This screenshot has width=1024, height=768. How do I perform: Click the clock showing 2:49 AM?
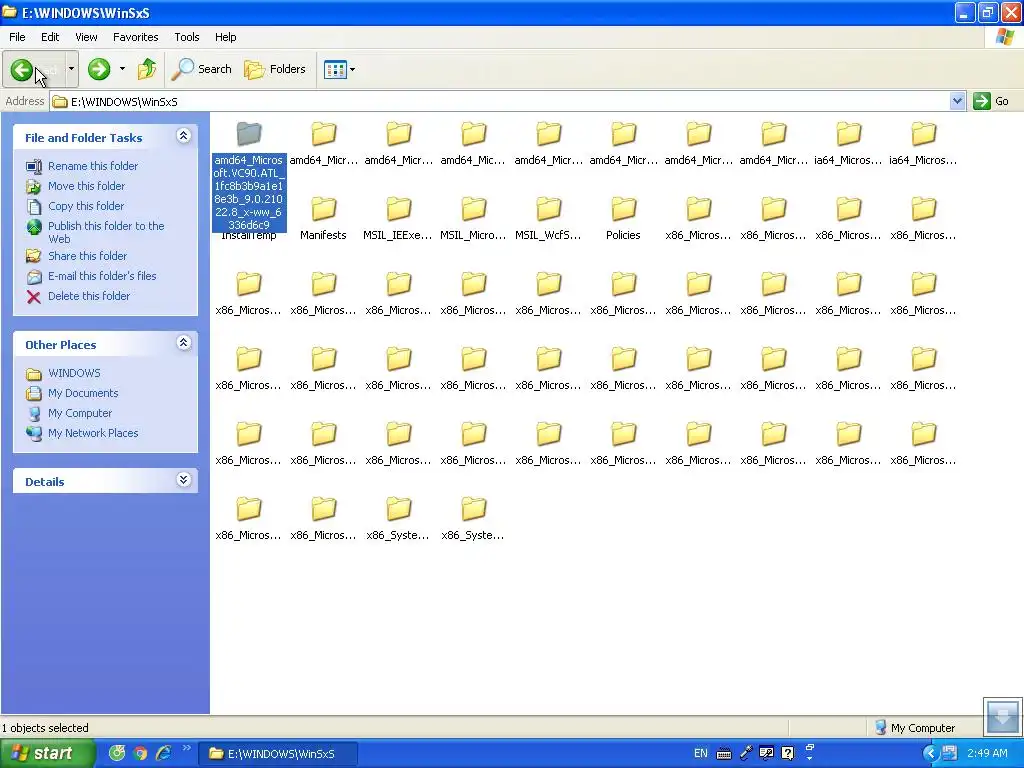coord(987,754)
